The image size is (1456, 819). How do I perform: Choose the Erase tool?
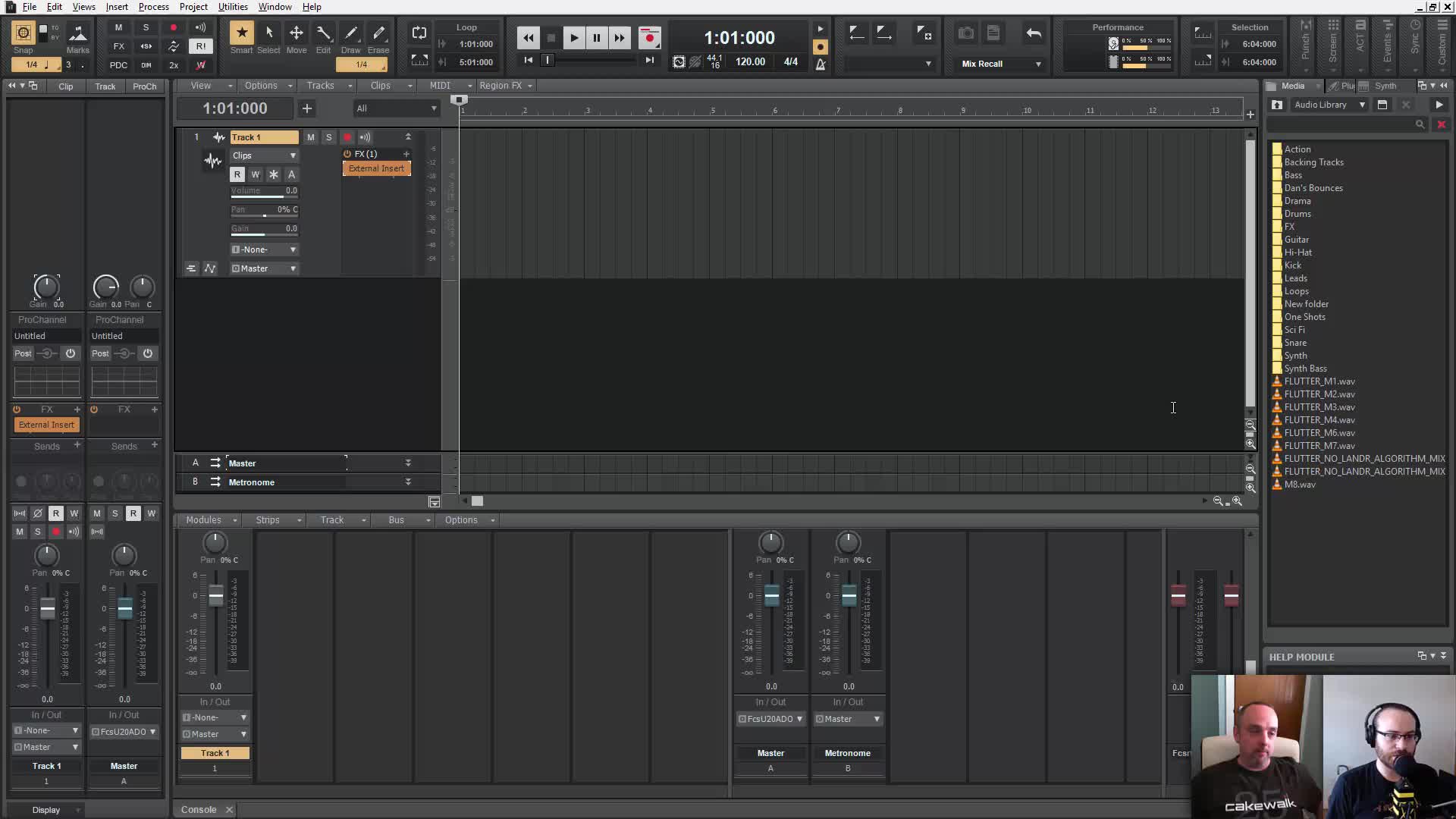[378, 33]
